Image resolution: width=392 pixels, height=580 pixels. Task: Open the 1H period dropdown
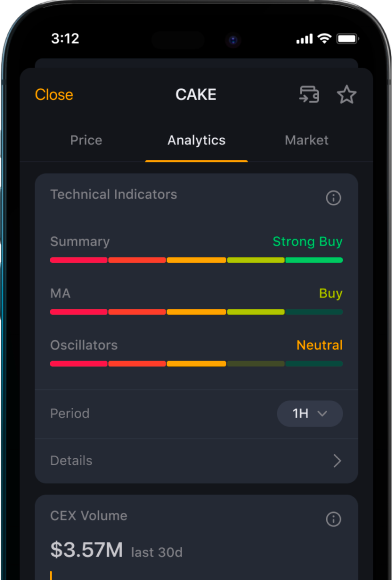[x=310, y=414]
